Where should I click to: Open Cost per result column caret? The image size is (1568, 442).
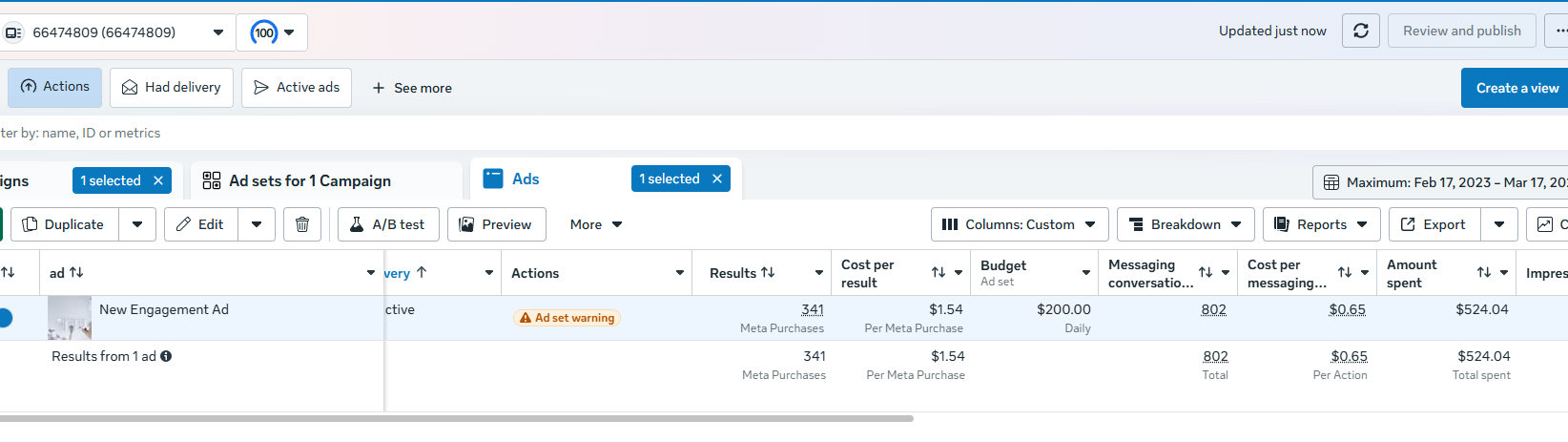(x=959, y=273)
